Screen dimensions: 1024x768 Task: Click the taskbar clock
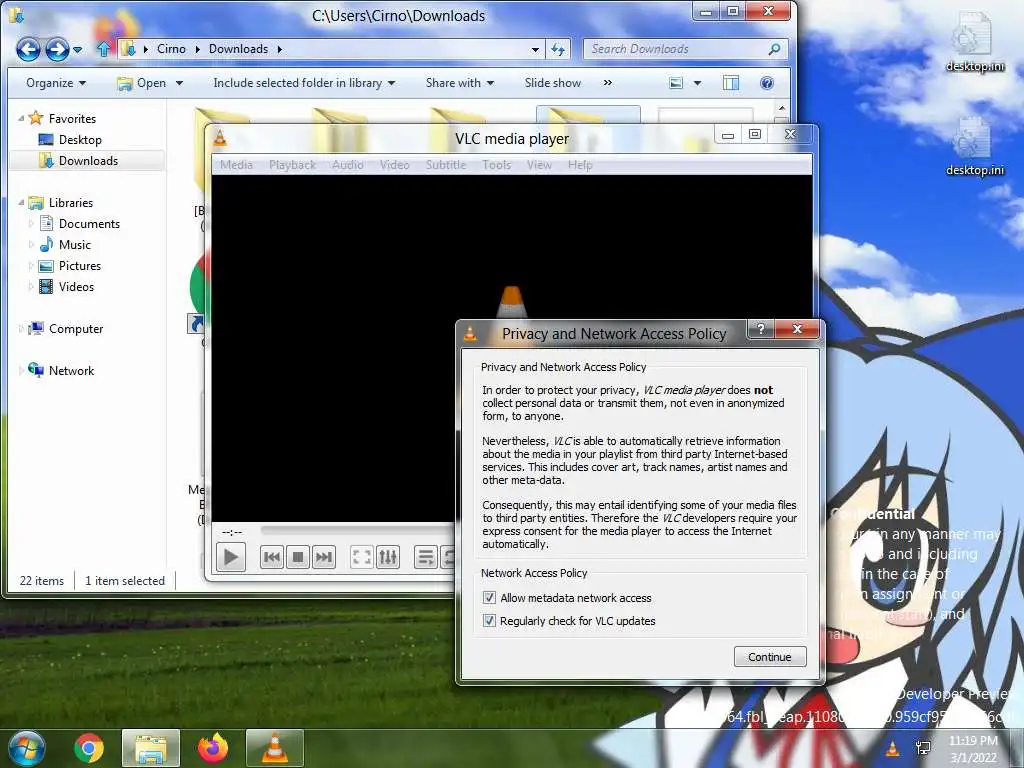coord(973,749)
